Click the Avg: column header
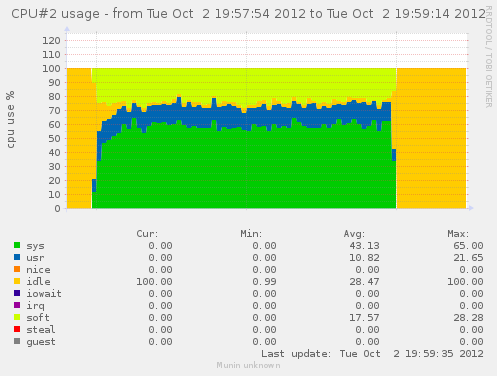This screenshot has width=497, height=376. pyautogui.click(x=354, y=234)
